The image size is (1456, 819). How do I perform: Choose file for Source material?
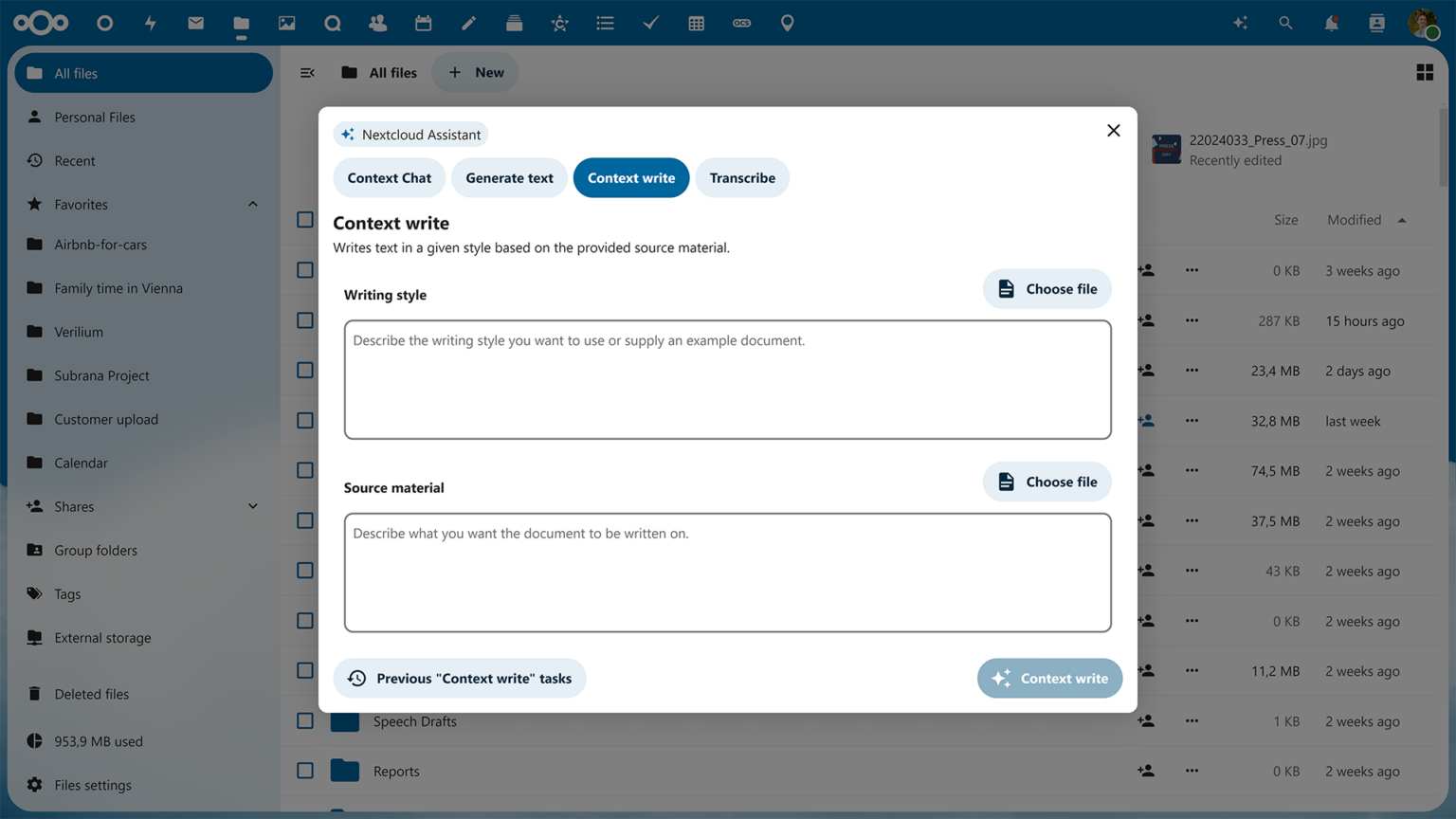1046,482
